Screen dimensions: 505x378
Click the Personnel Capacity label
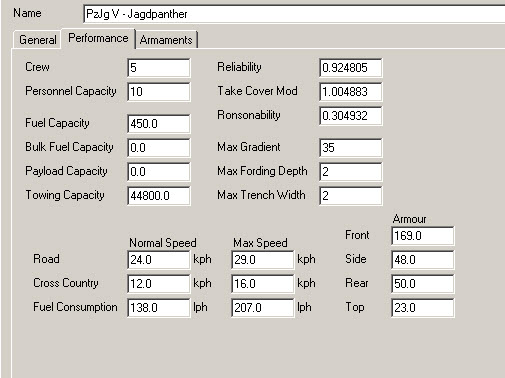click(x=71, y=91)
